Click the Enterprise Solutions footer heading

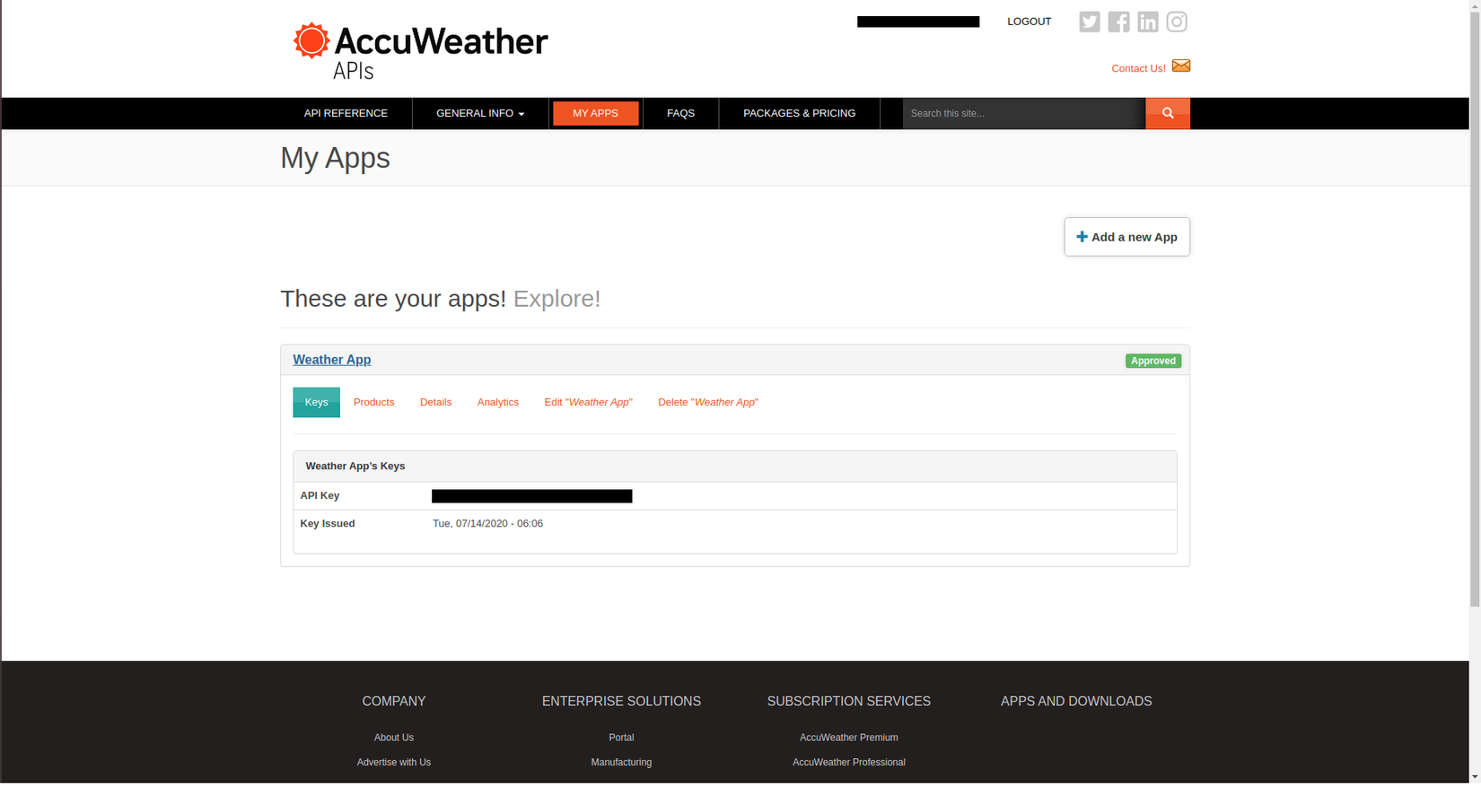tap(621, 702)
